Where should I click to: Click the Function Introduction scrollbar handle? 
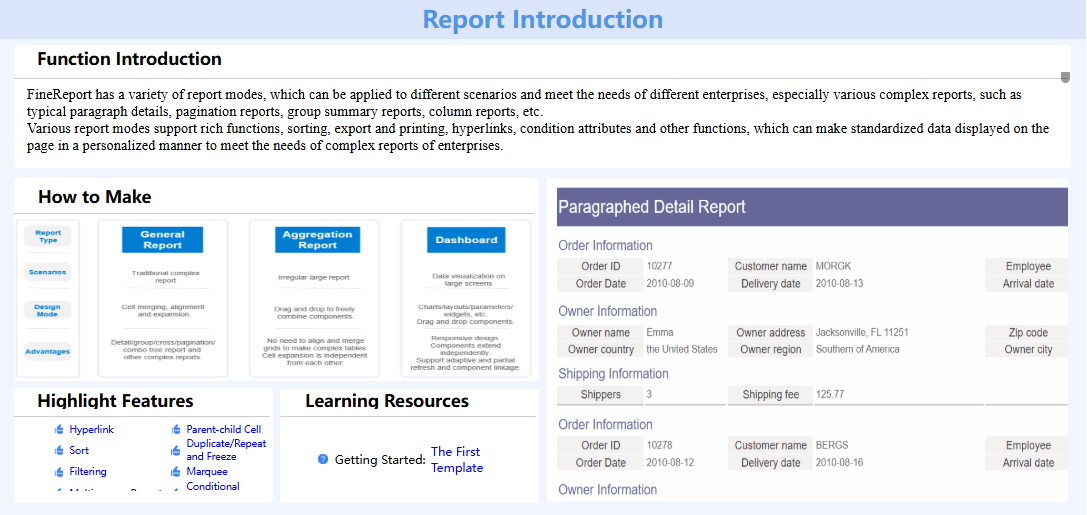click(x=1066, y=76)
